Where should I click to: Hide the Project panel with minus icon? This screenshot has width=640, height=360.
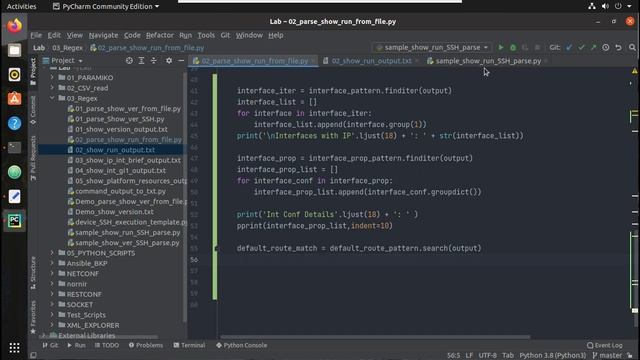point(181,60)
